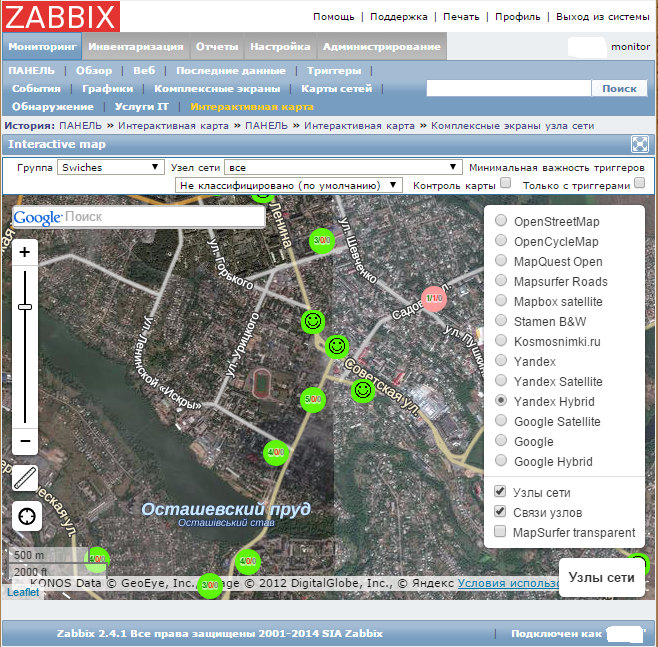Select Mapbox satellite base layer

[x=501, y=300]
